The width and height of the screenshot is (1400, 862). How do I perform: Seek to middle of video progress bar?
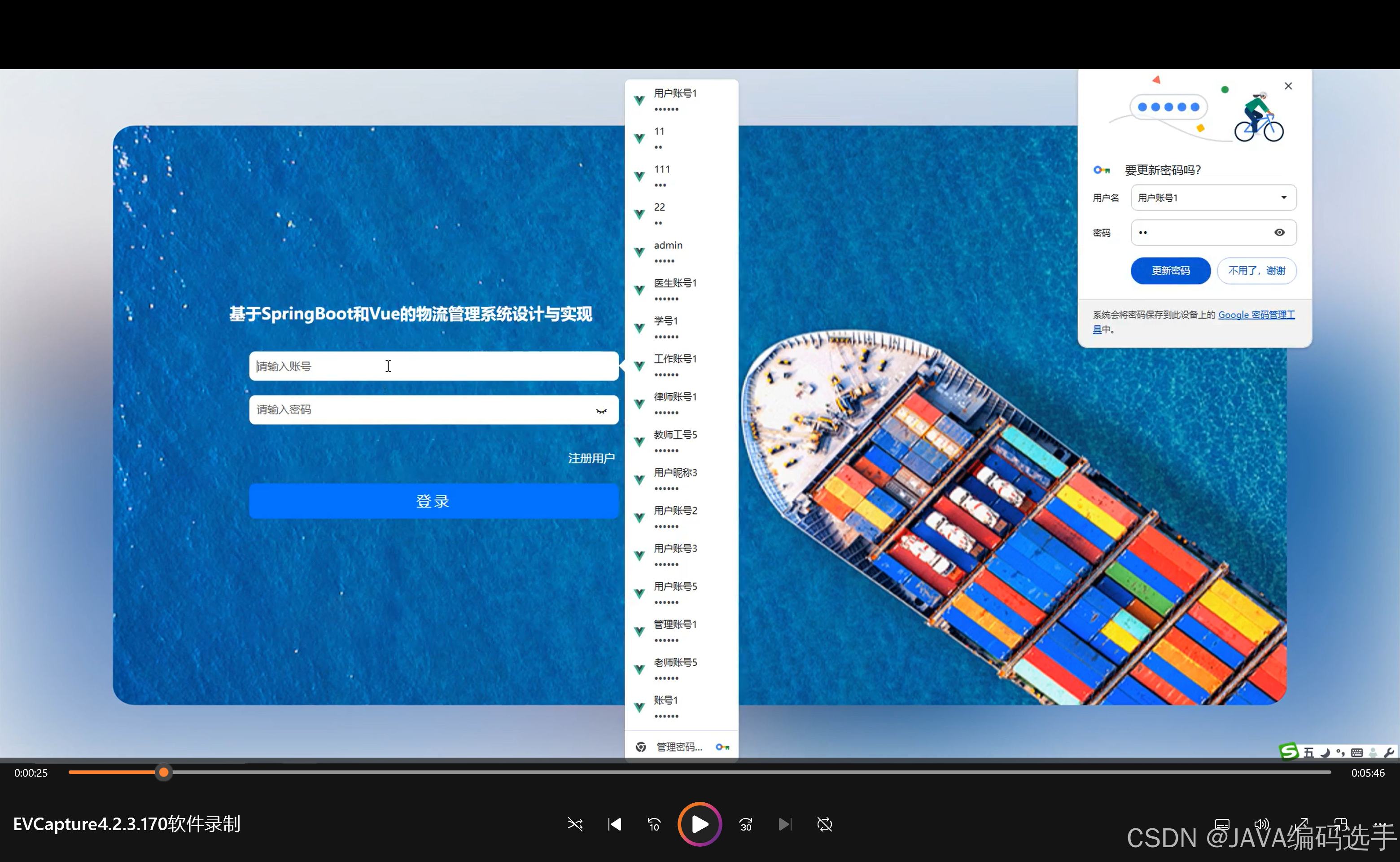(x=700, y=773)
